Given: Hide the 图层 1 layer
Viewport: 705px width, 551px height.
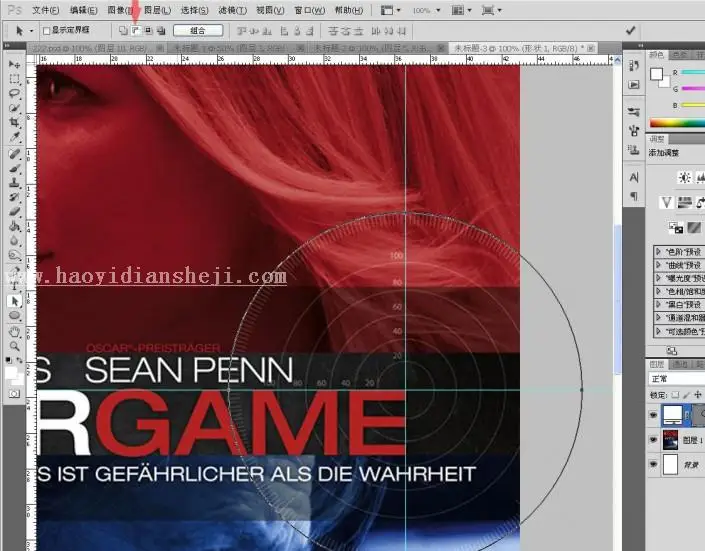Looking at the screenshot, I should coord(653,440).
